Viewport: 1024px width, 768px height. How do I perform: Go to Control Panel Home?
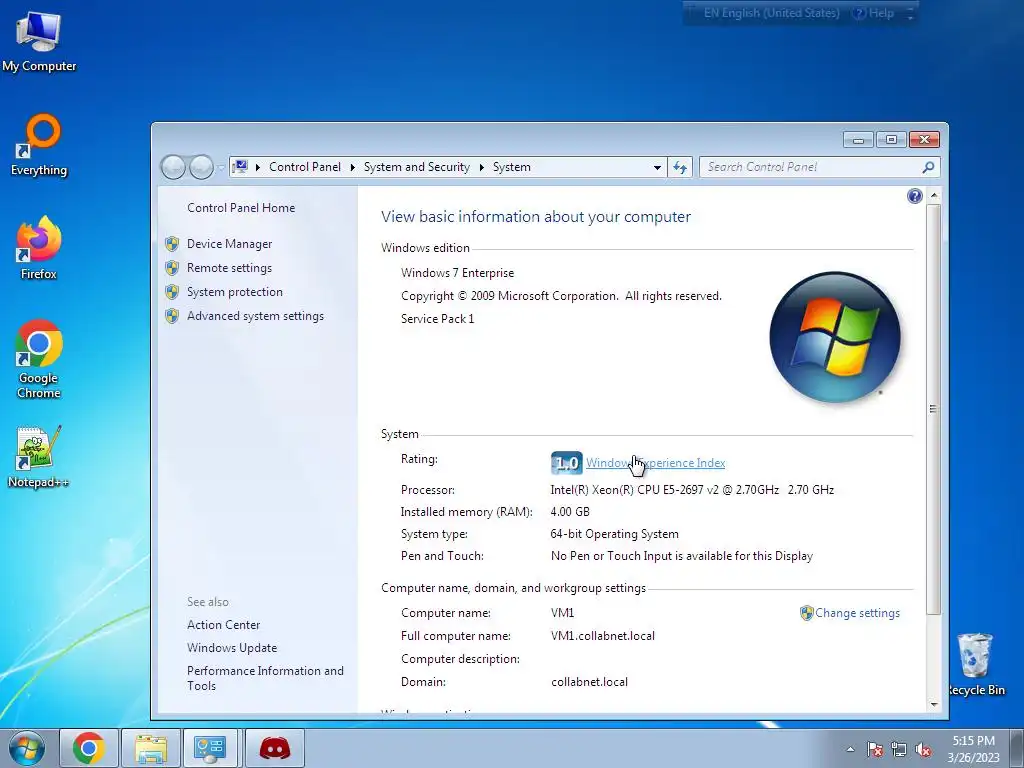pos(241,208)
